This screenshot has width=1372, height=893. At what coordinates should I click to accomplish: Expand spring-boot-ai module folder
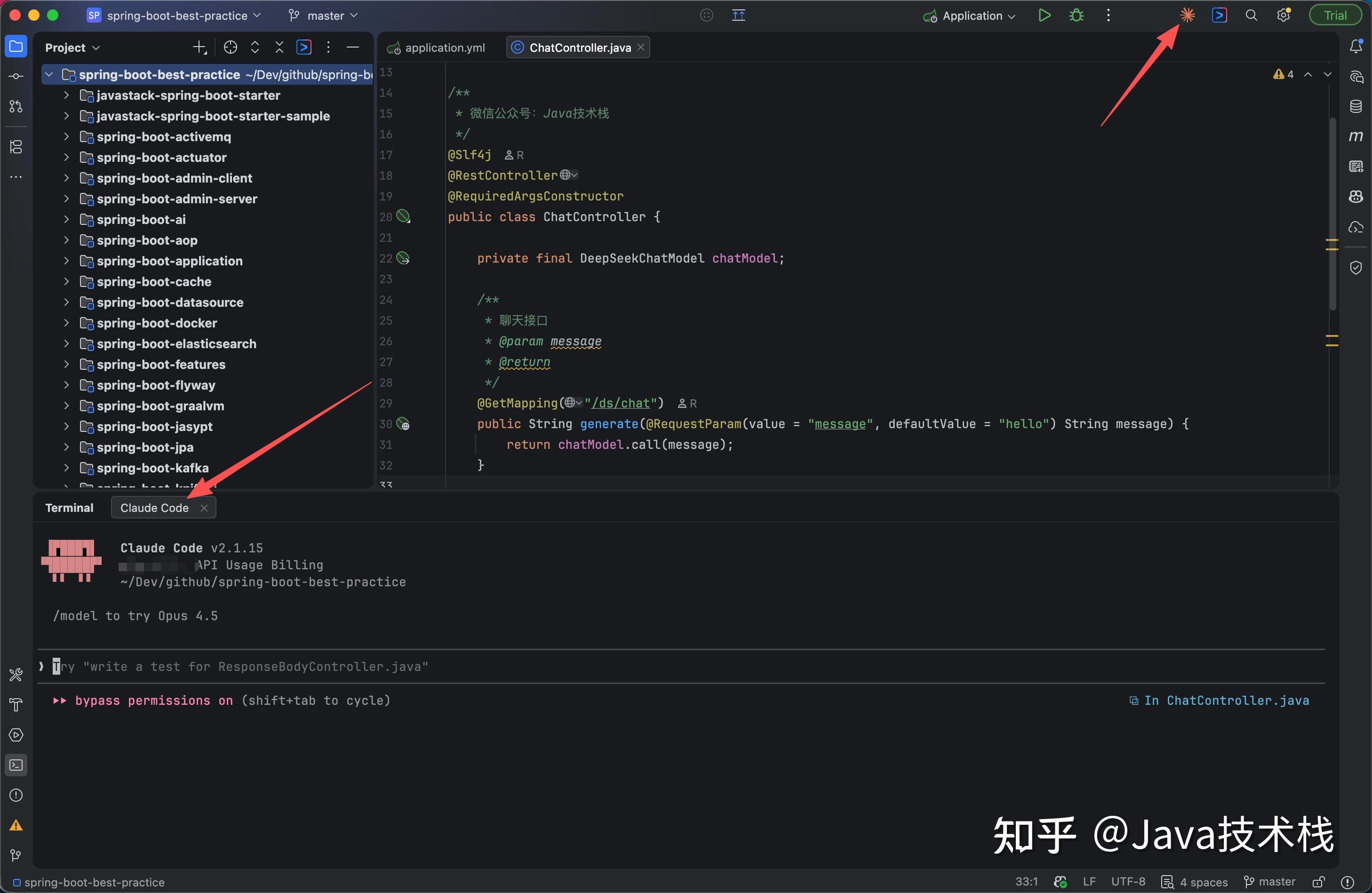click(x=66, y=220)
